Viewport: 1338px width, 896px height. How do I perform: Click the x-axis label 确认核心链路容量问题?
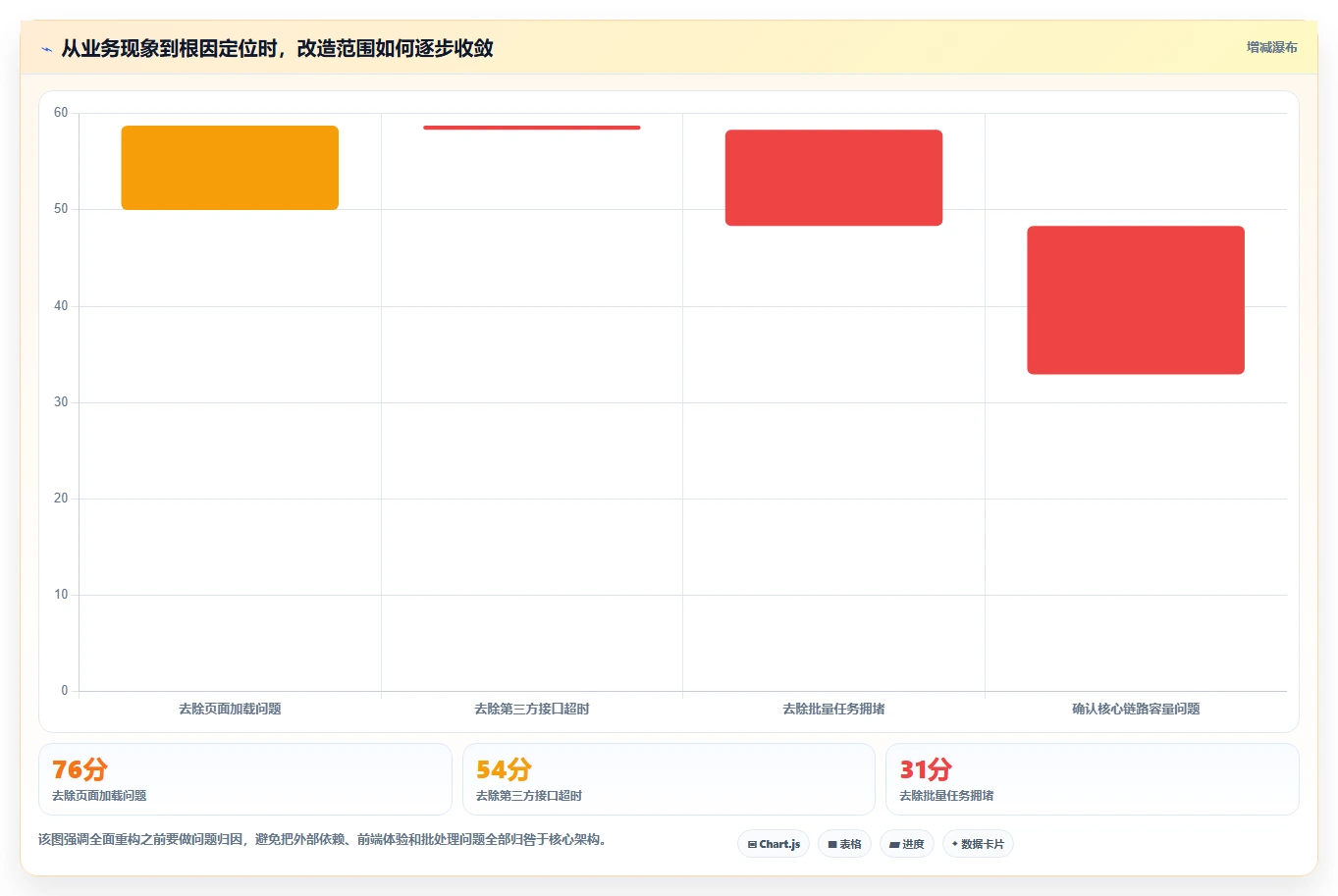click(1136, 709)
